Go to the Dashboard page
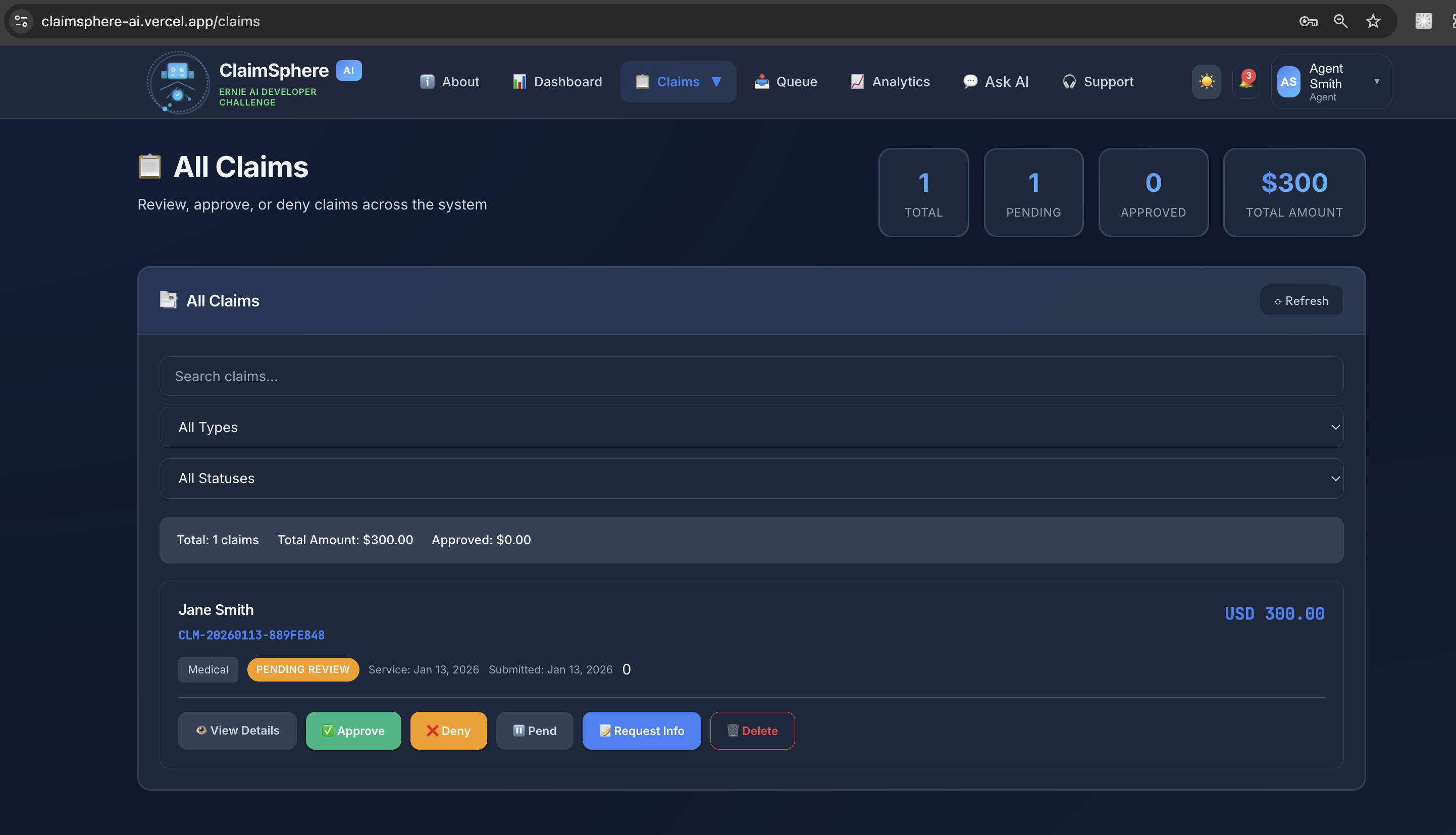This screenshot has height=835, width=1456. (557, 81)
